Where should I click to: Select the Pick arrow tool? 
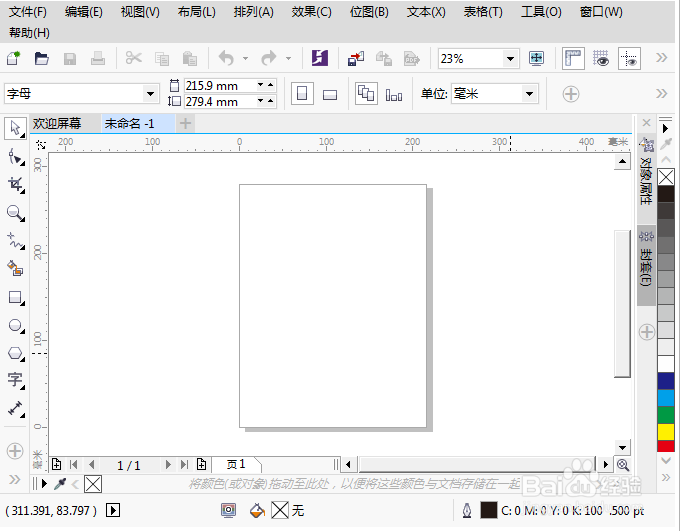click(x=15, y=128)
